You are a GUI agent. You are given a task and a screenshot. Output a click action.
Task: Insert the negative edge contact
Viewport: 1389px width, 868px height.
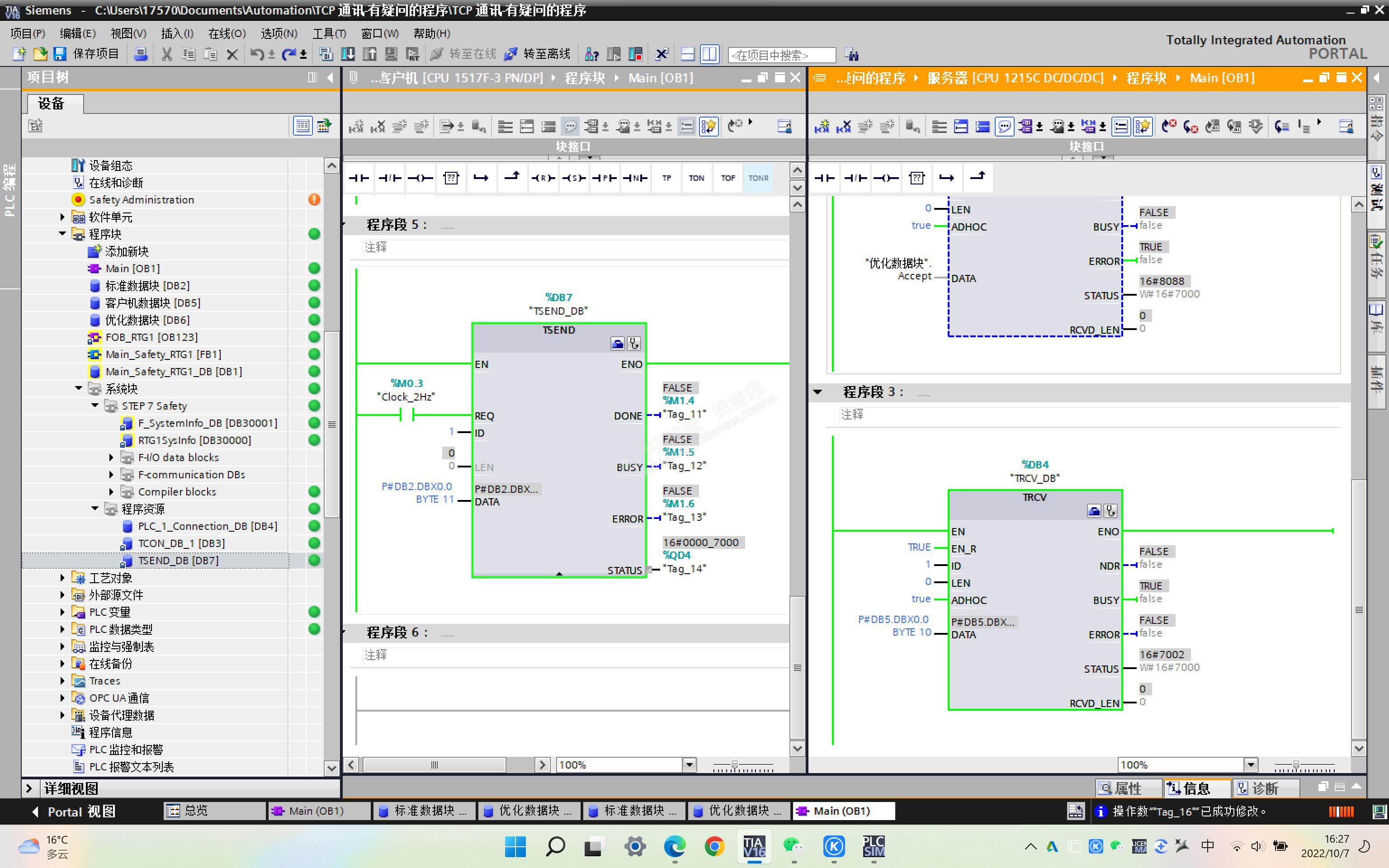[635, 178]
